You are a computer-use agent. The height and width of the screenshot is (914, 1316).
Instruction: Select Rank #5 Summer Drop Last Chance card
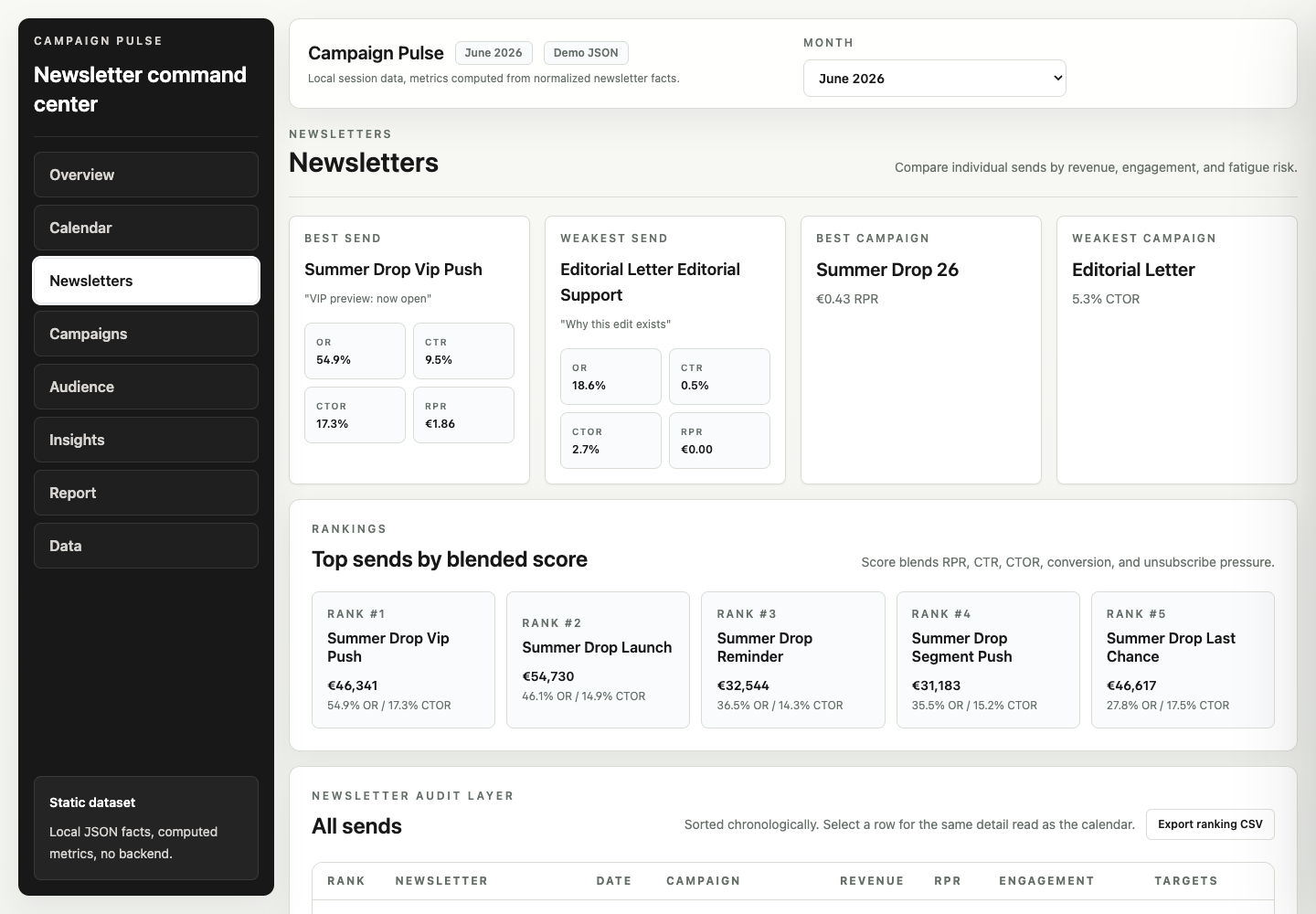1183,660
